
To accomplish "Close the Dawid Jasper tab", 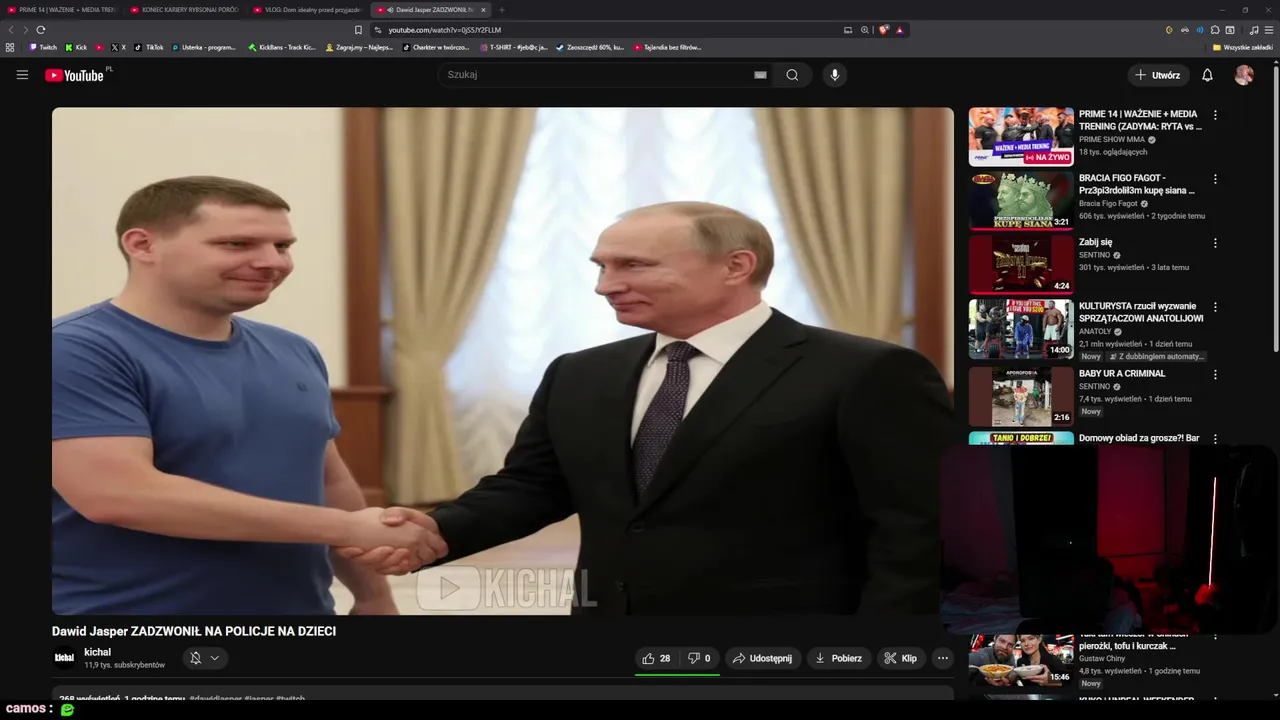I will pyautogui.click(x=483, y=10).
